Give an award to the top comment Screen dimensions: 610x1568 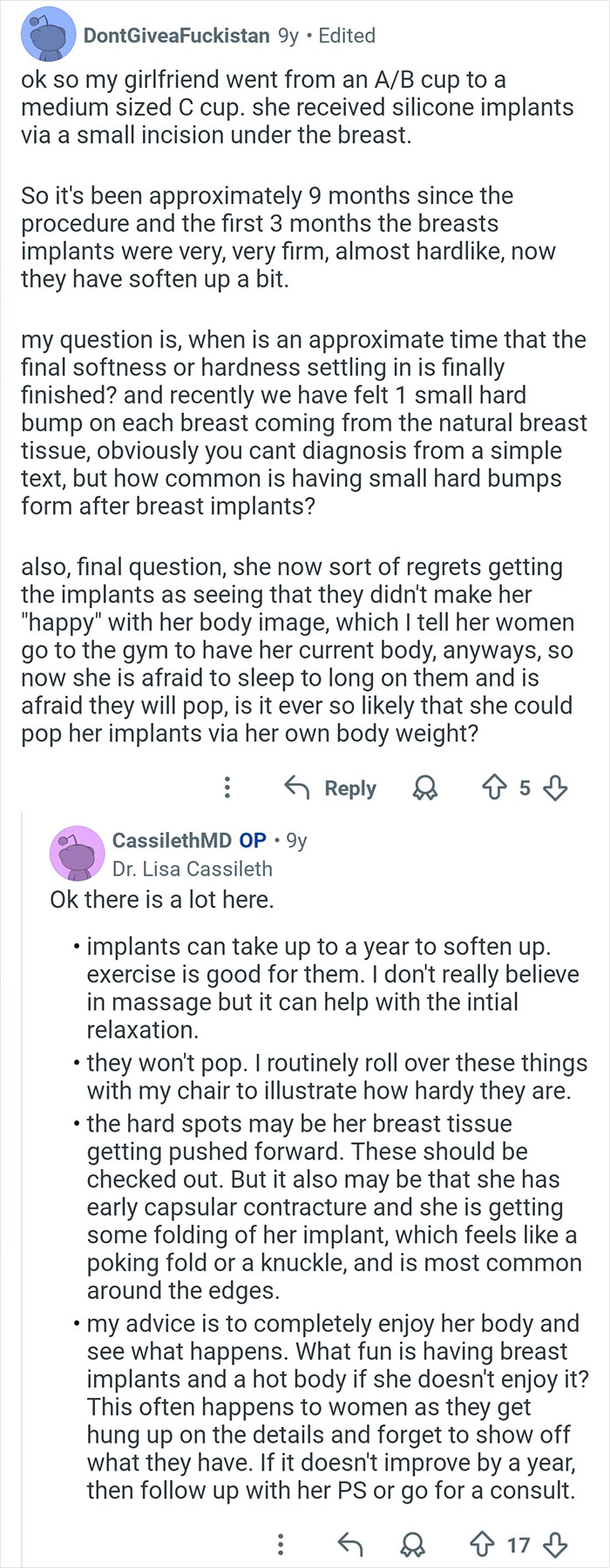(x=426, y=788)
